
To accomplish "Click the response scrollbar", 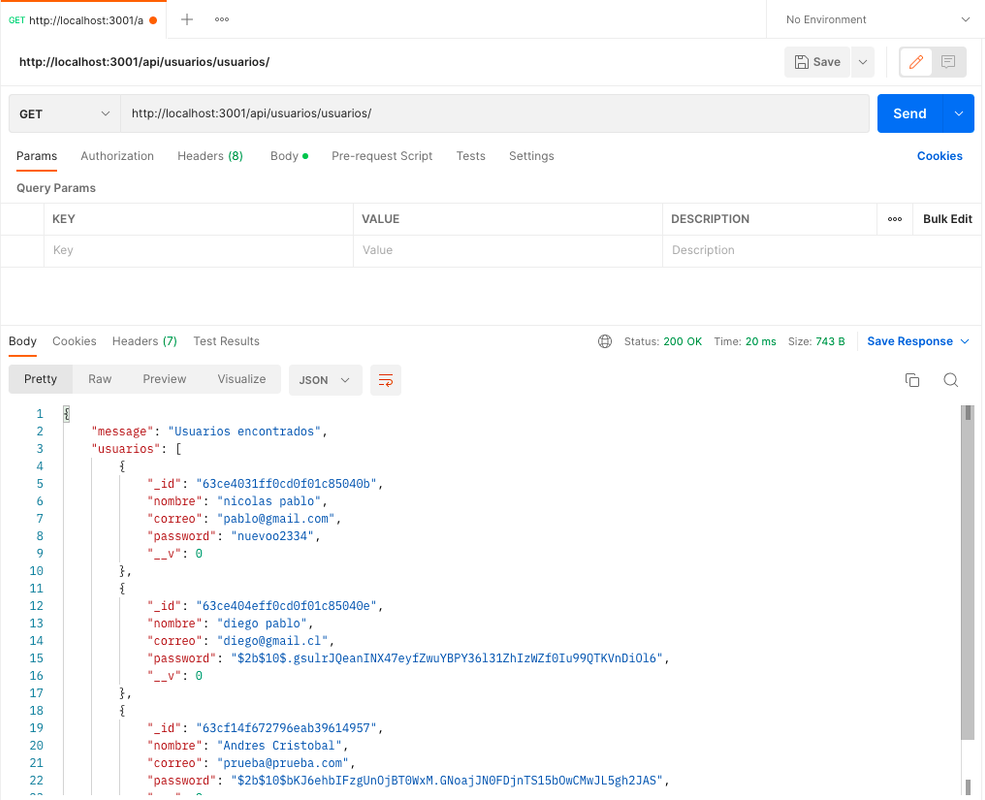I will [x=967, y=571].
